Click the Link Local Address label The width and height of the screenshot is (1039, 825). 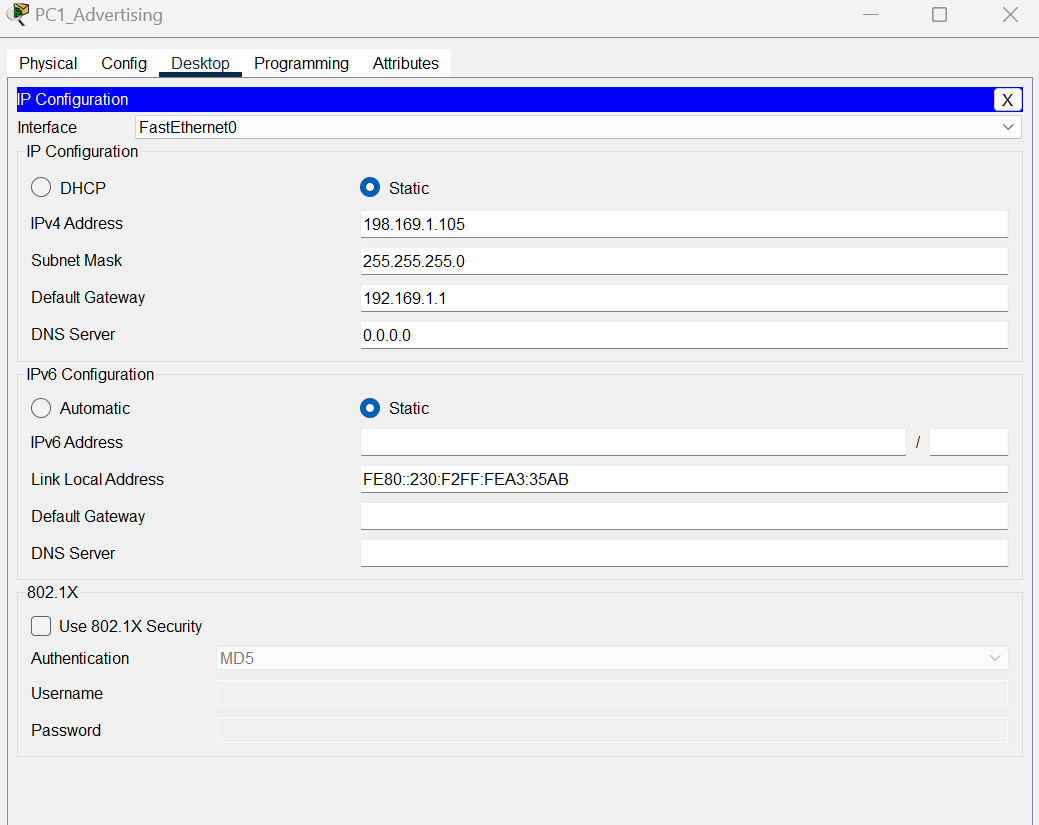point(97,479)
